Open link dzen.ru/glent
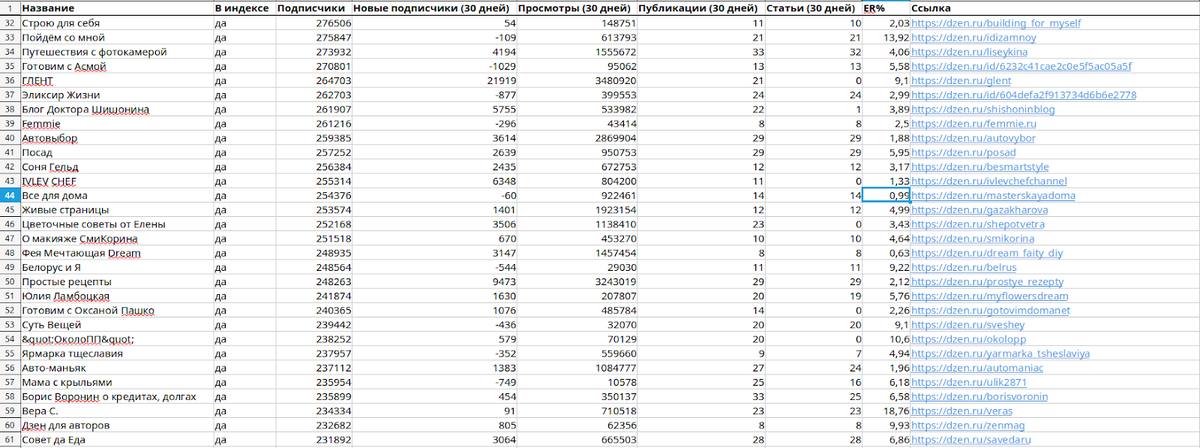Screen dimensions: 1200x448 [962, 80]
